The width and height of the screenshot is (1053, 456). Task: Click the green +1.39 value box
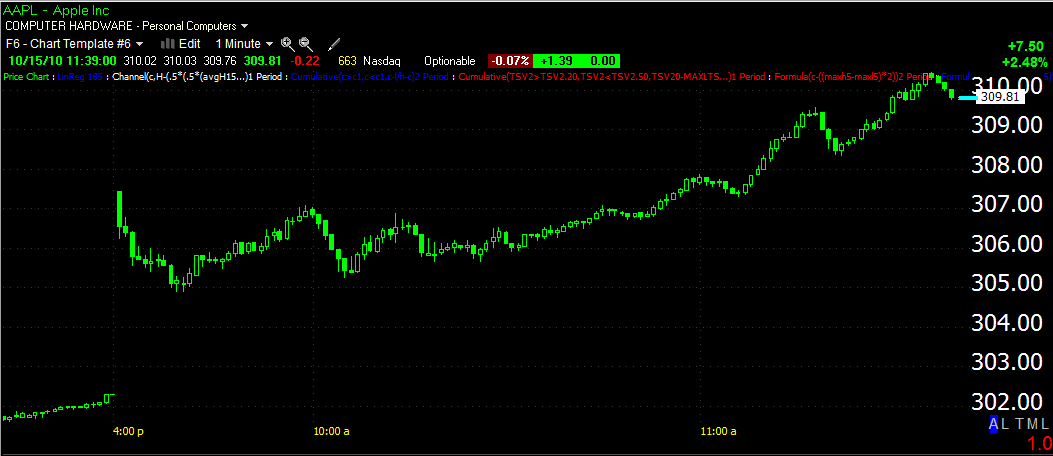tap(555, 60)
